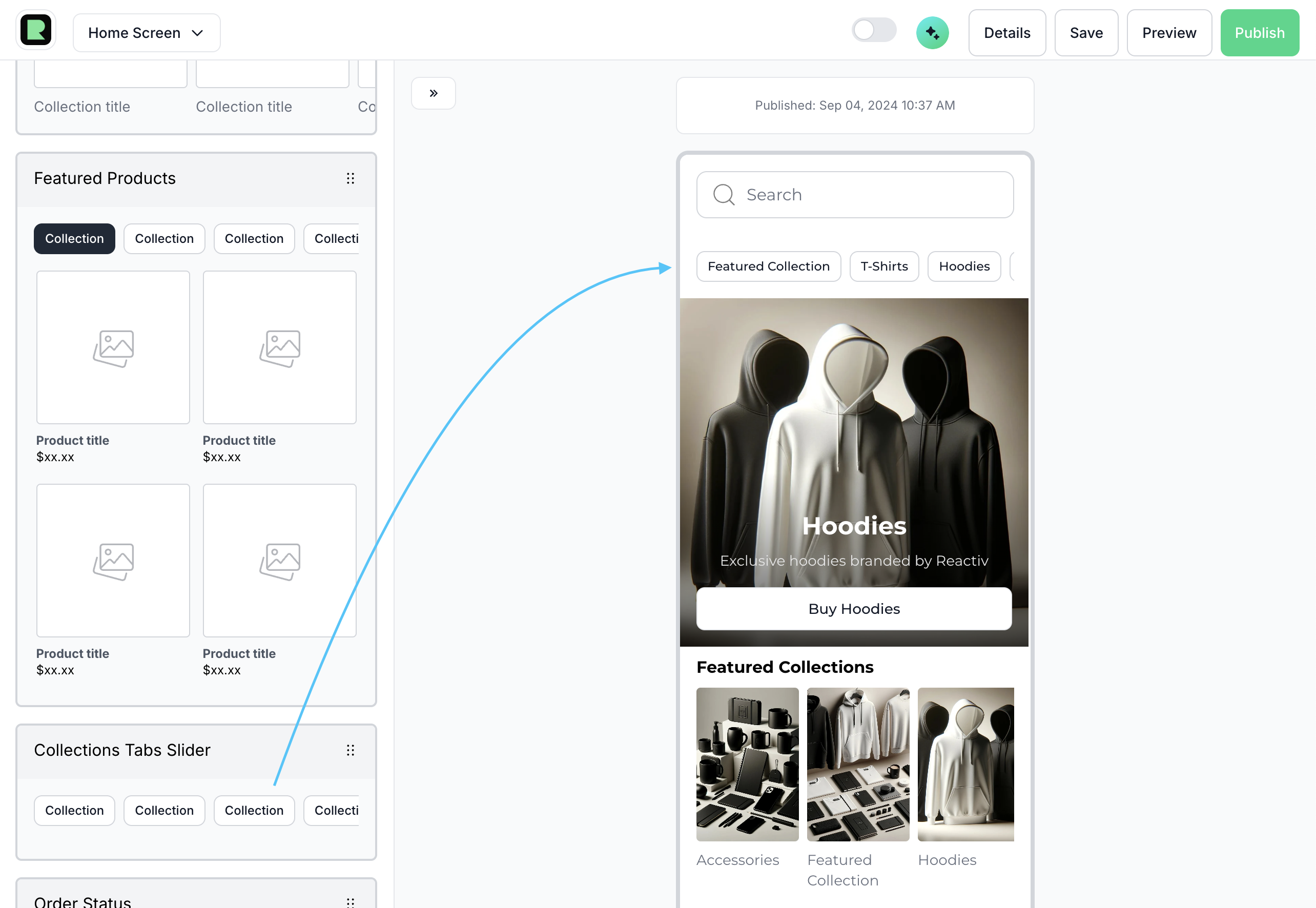Toggle the switch beside the sparkle icon

tap(874, 31)
